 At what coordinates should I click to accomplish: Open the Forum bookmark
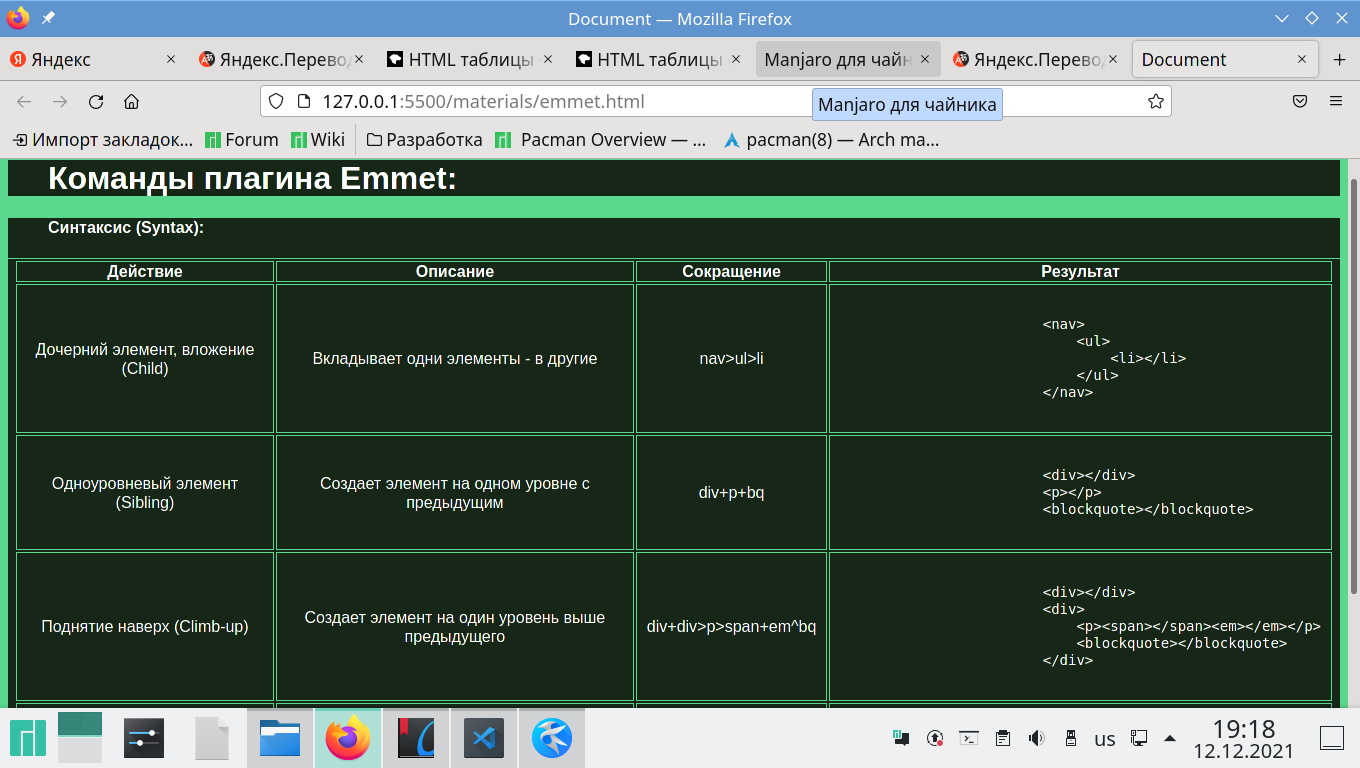coord(241,140)
